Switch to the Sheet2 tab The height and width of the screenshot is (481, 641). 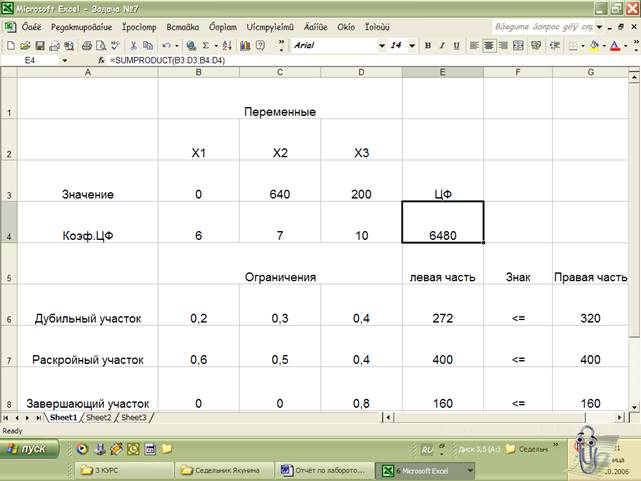(x=98, y=417)
